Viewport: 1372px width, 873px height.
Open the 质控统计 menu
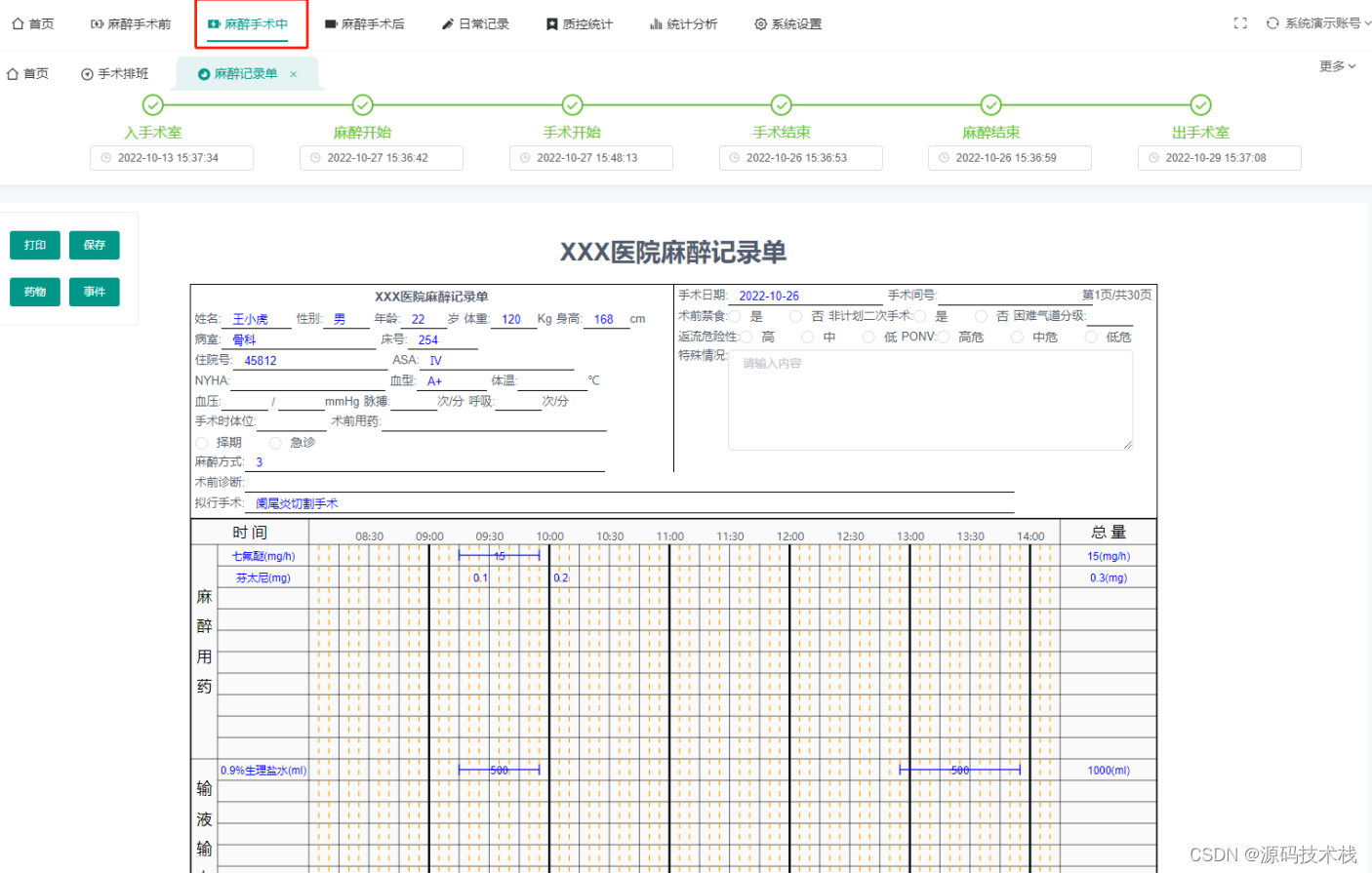click(580, 23)
